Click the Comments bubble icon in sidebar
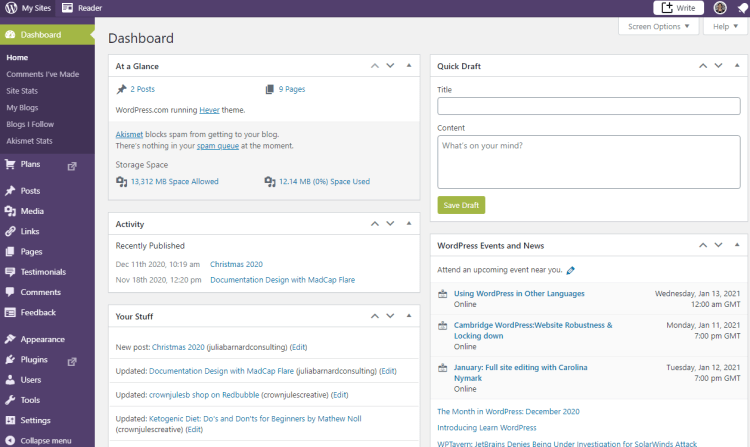This screenshot has height=447, width=750. click(10, 292)
